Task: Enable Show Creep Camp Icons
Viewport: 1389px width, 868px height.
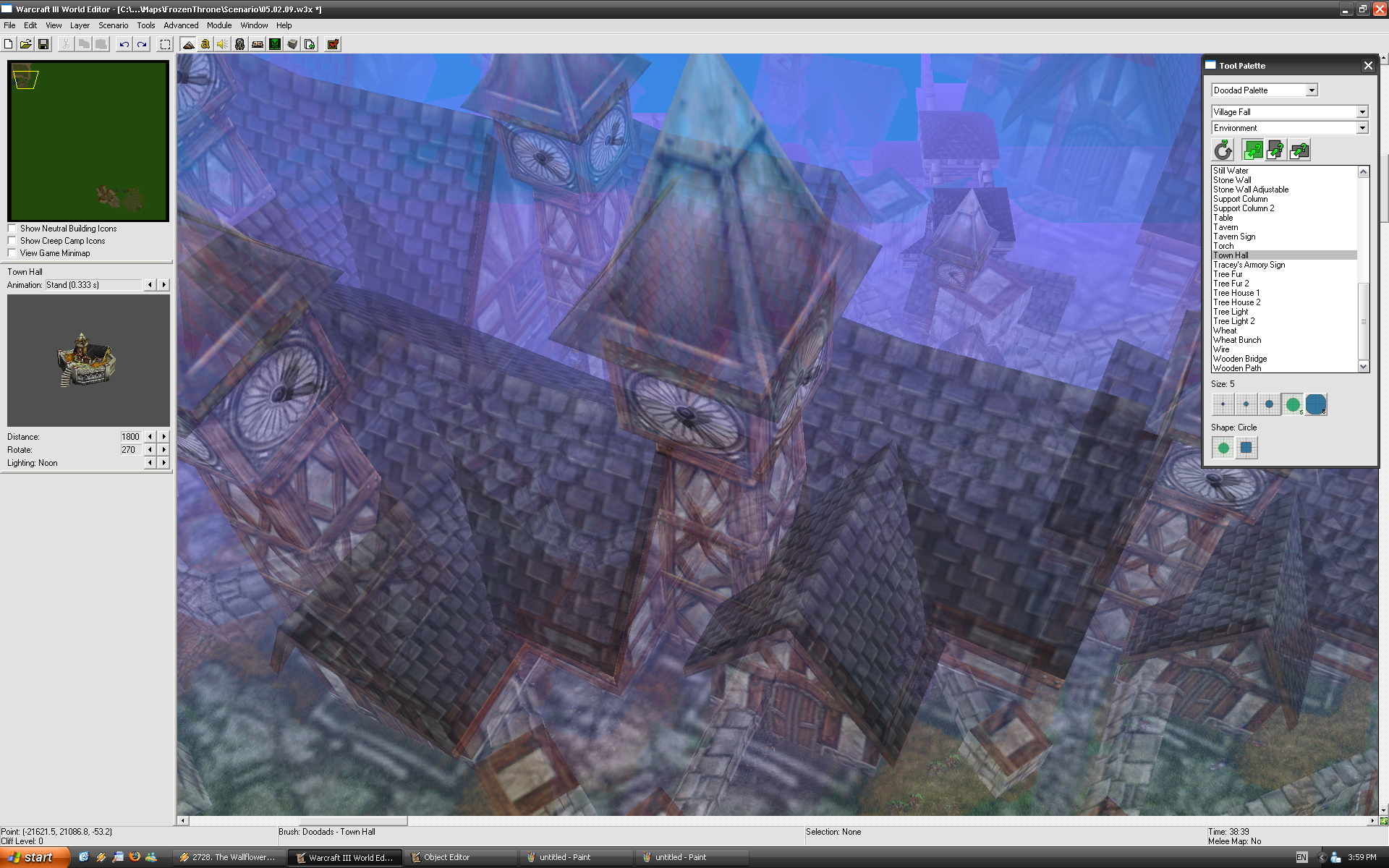Action: click(12, 241)
